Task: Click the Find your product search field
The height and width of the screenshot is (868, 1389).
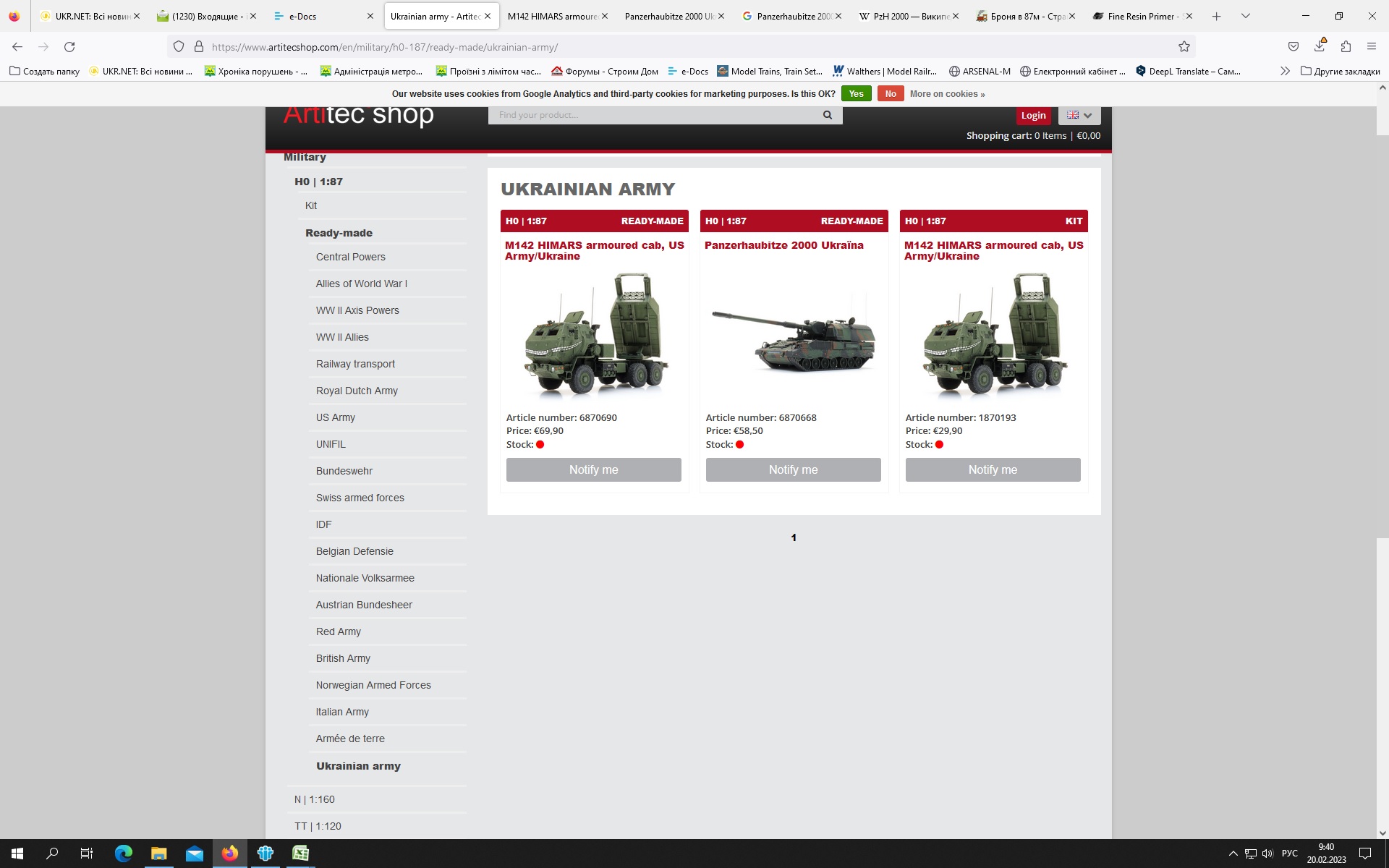Action: pyautogui.click(x=651, y=115)
